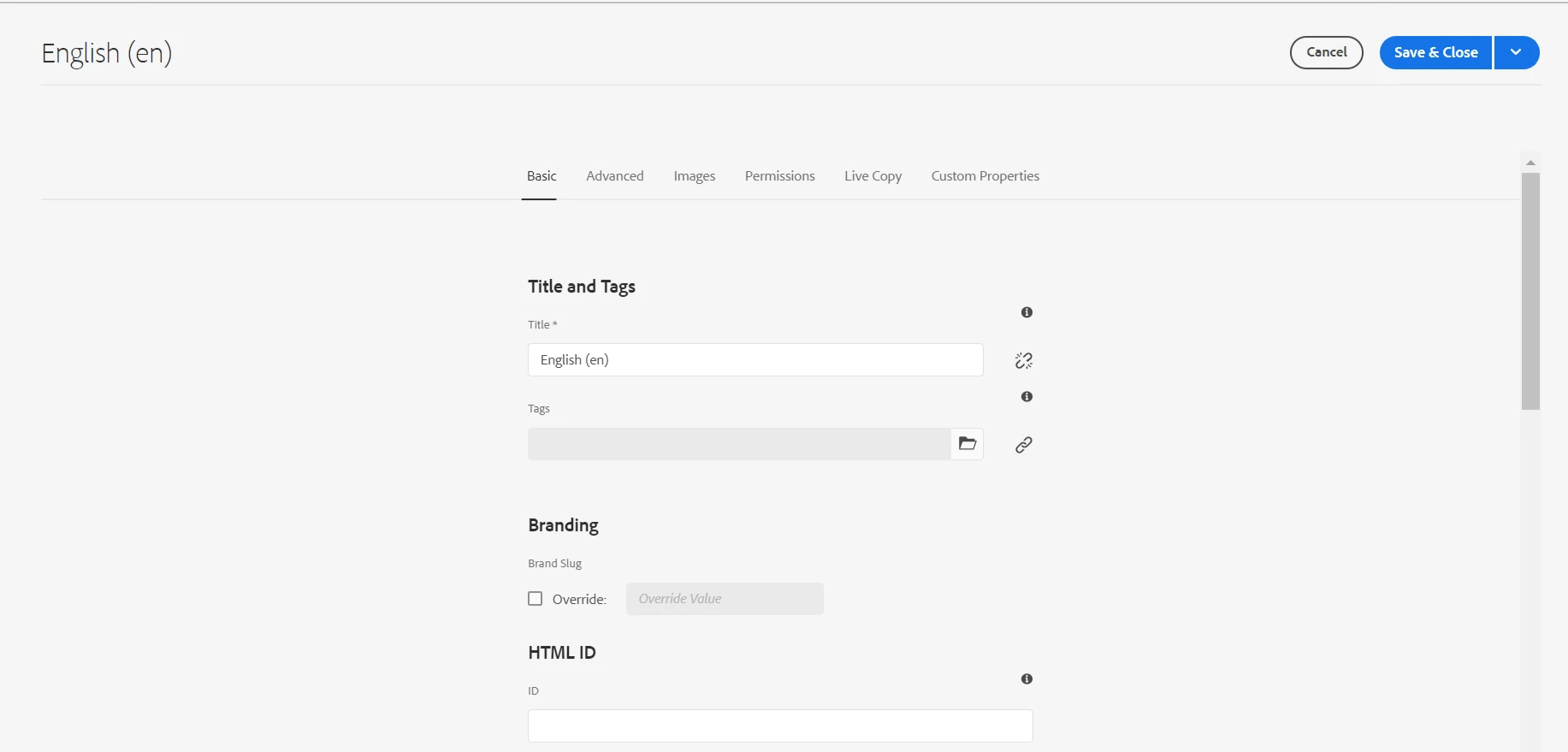Click the HTML ID section heading
This screenshot has height=752, width=1568.
pos(562,653)
